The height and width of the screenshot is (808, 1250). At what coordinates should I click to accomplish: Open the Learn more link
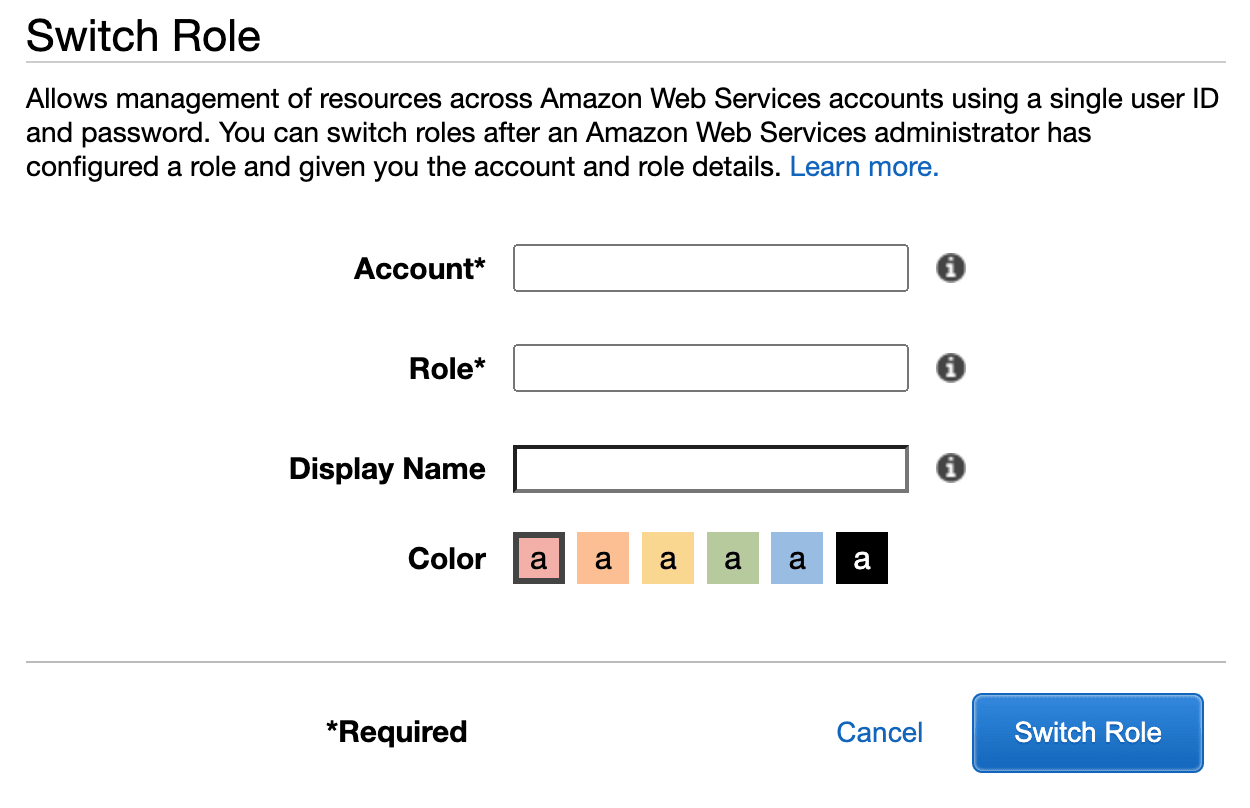click(x=864, y=167)
